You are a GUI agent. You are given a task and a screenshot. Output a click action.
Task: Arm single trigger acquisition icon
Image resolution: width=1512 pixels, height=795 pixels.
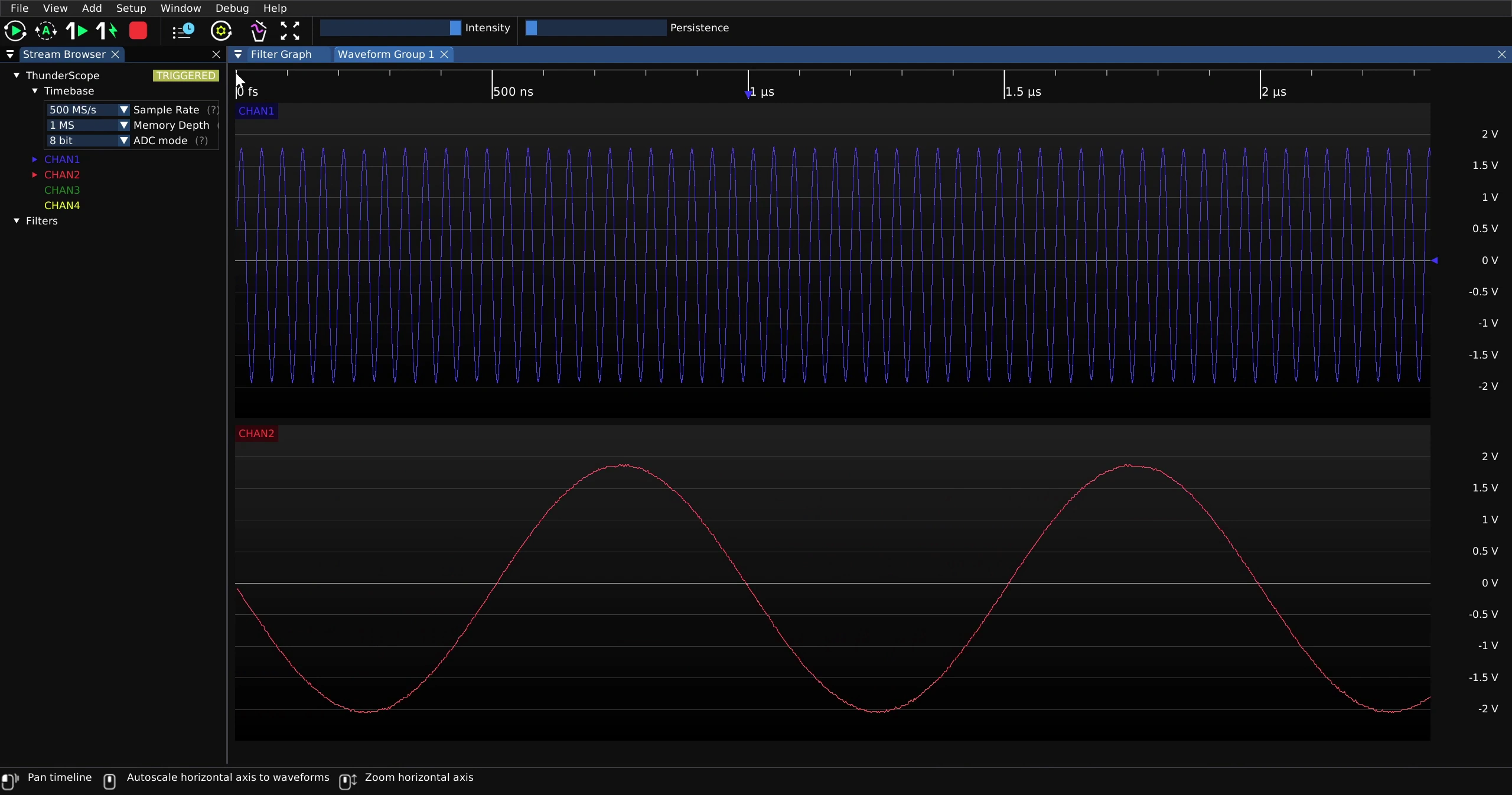[77, 31]
